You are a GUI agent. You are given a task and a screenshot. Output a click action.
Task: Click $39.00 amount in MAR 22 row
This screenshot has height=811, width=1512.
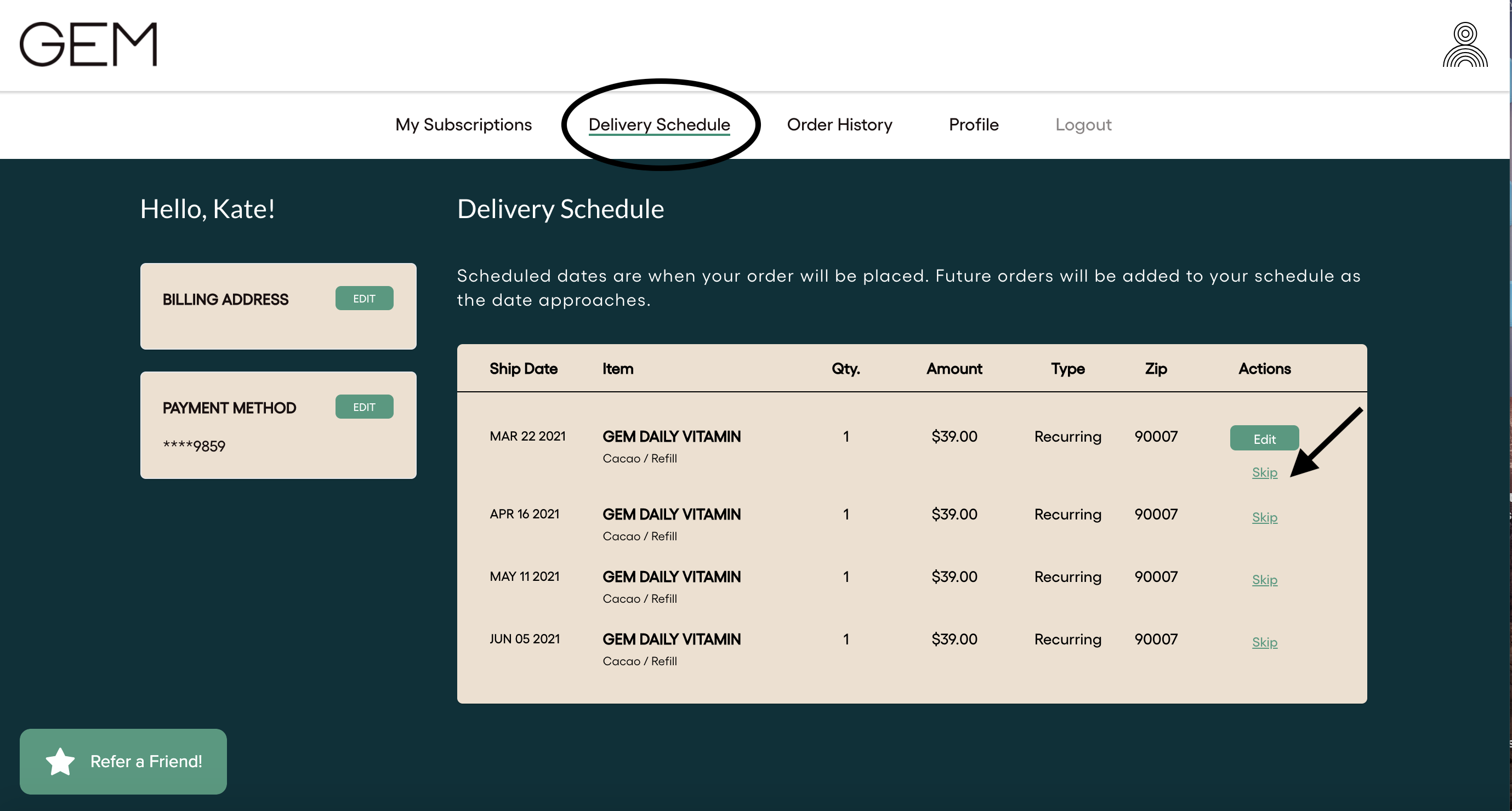coord(954,437)
